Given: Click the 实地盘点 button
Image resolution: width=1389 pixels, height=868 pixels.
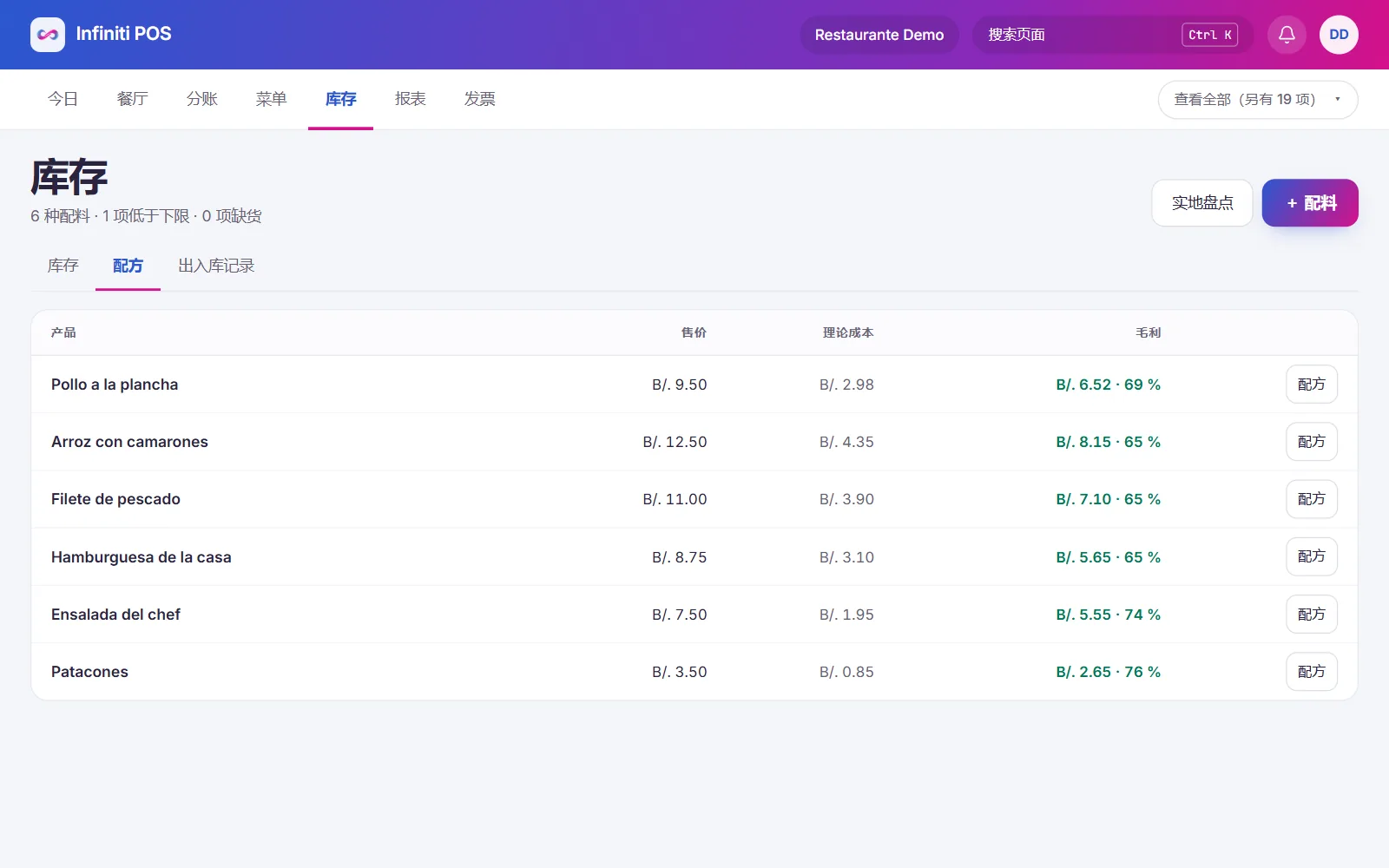Looking at the screenshot, I should (x=1202, y=203).
